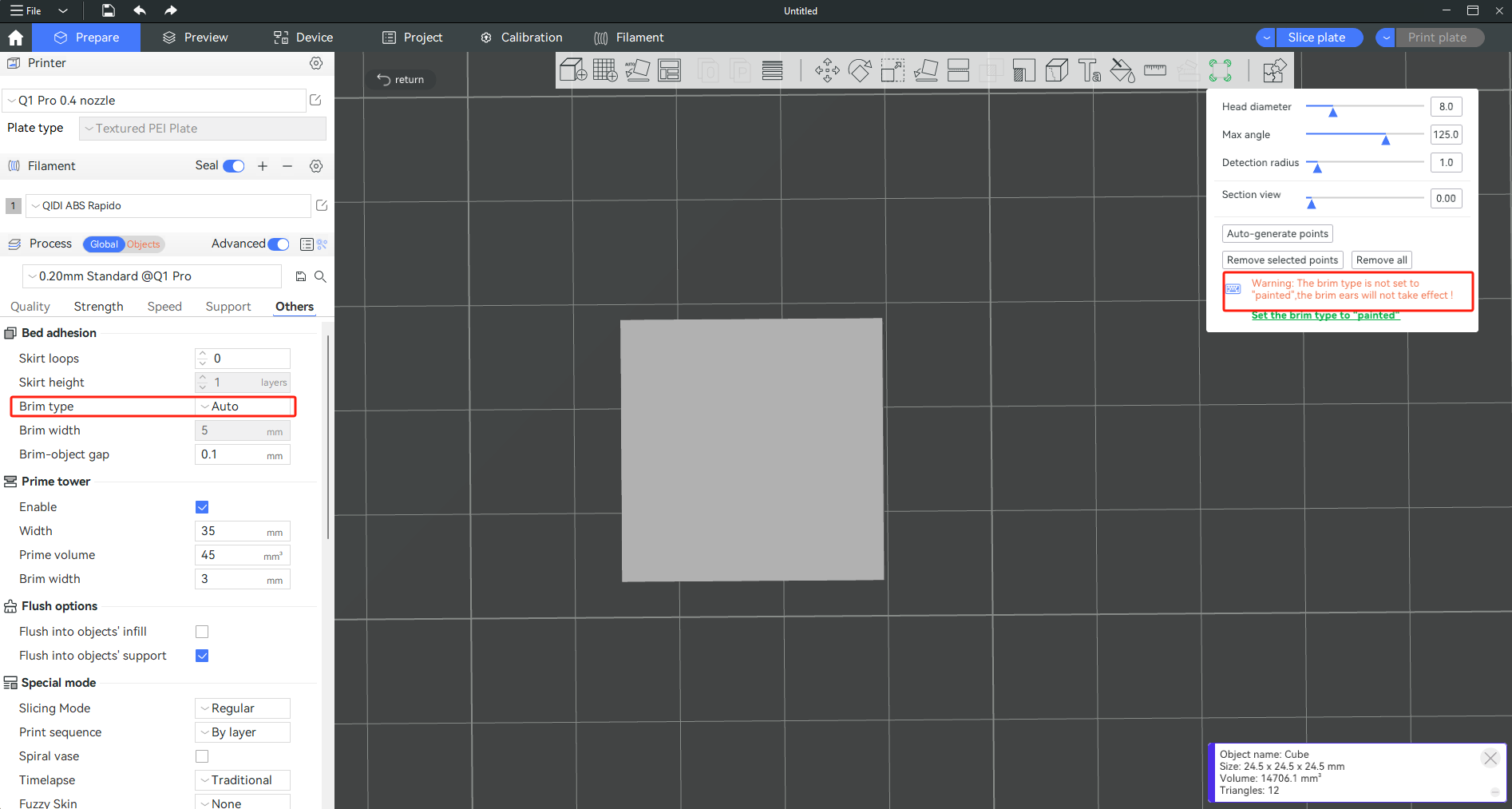
Task: Click the Head diameter slider
Action: [1364, 107]
